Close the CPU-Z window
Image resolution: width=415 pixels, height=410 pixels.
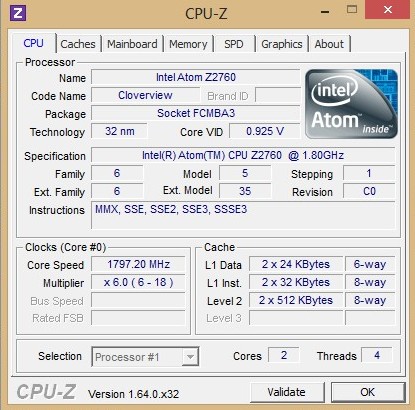pos(387,10)
